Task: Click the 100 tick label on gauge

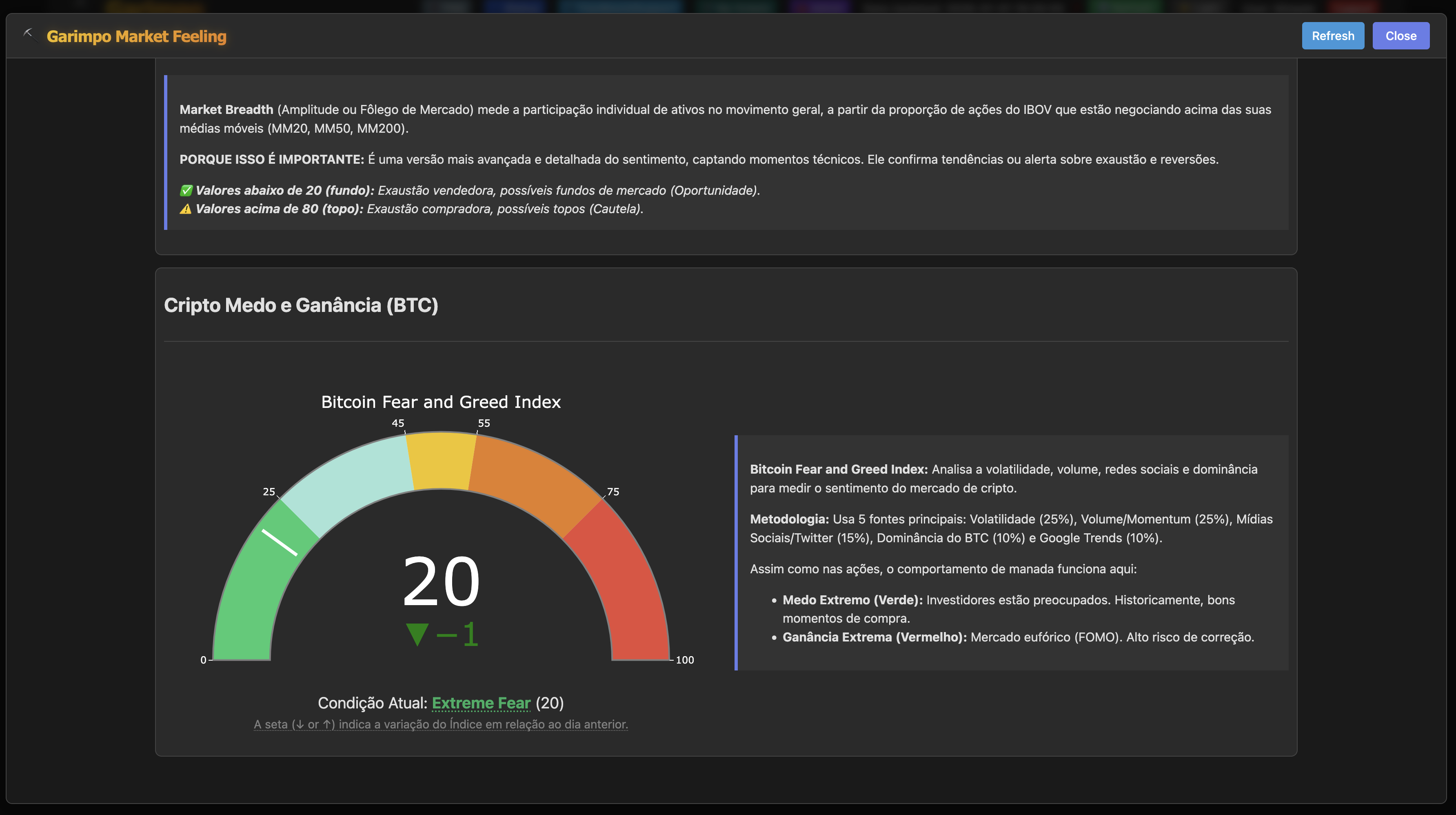Action: 684,660
